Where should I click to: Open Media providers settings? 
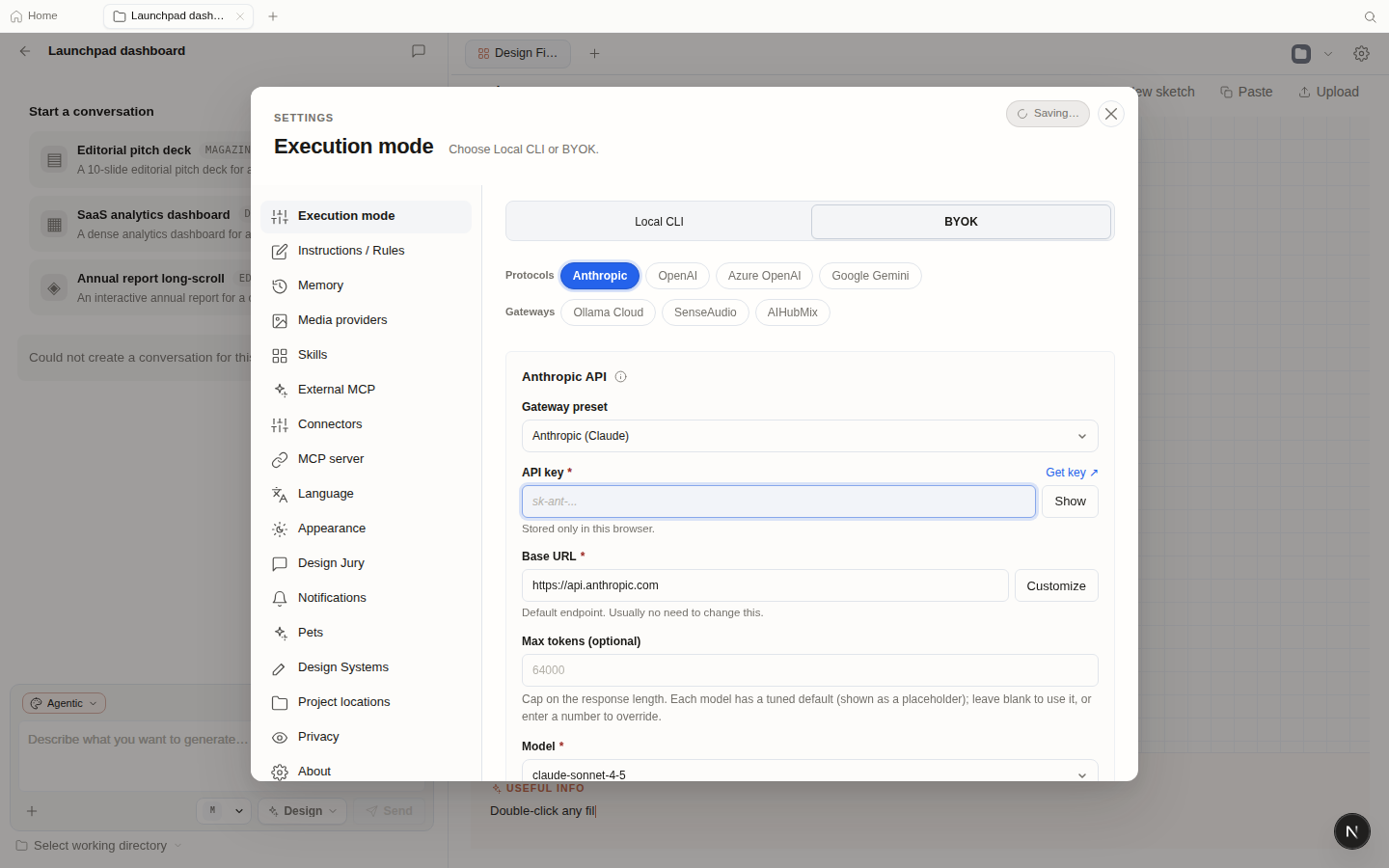coord(366,320)
